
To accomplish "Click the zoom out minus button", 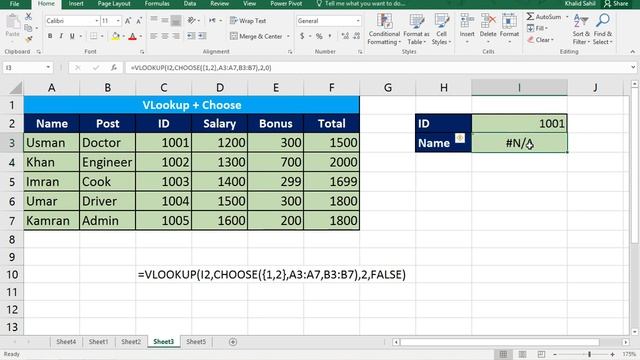I will tap(555, 354).
